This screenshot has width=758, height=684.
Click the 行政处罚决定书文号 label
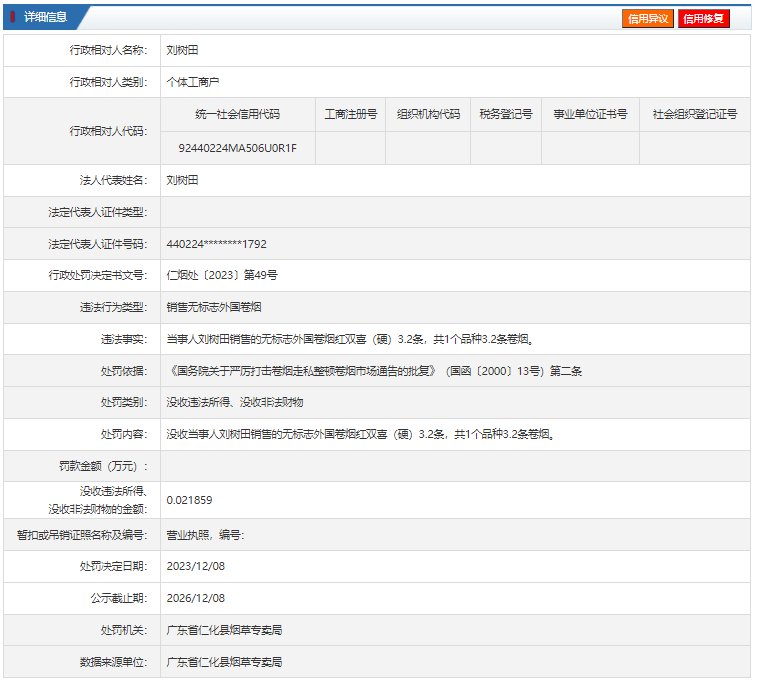pos(98,275)
